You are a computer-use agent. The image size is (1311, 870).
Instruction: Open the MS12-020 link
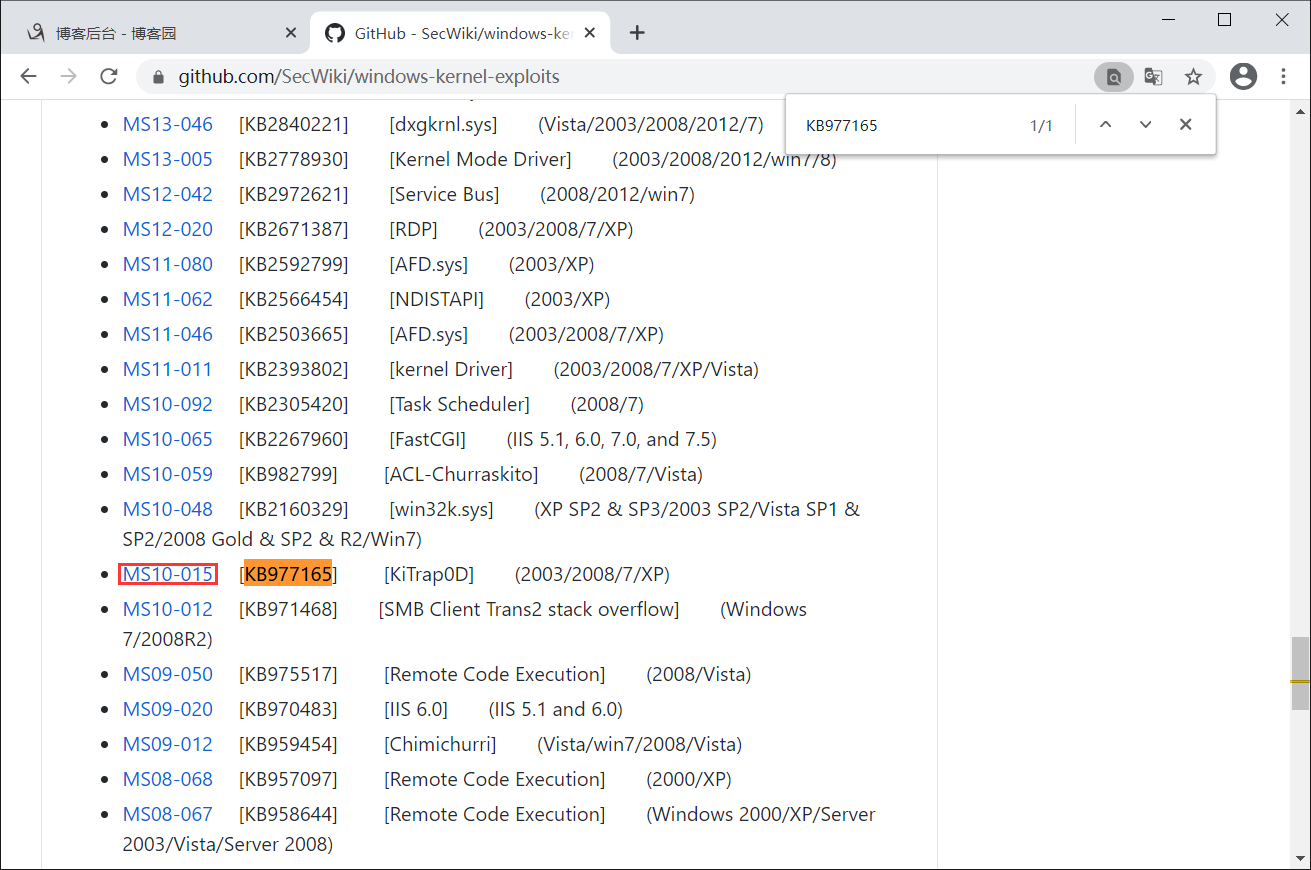click(168, 229)
